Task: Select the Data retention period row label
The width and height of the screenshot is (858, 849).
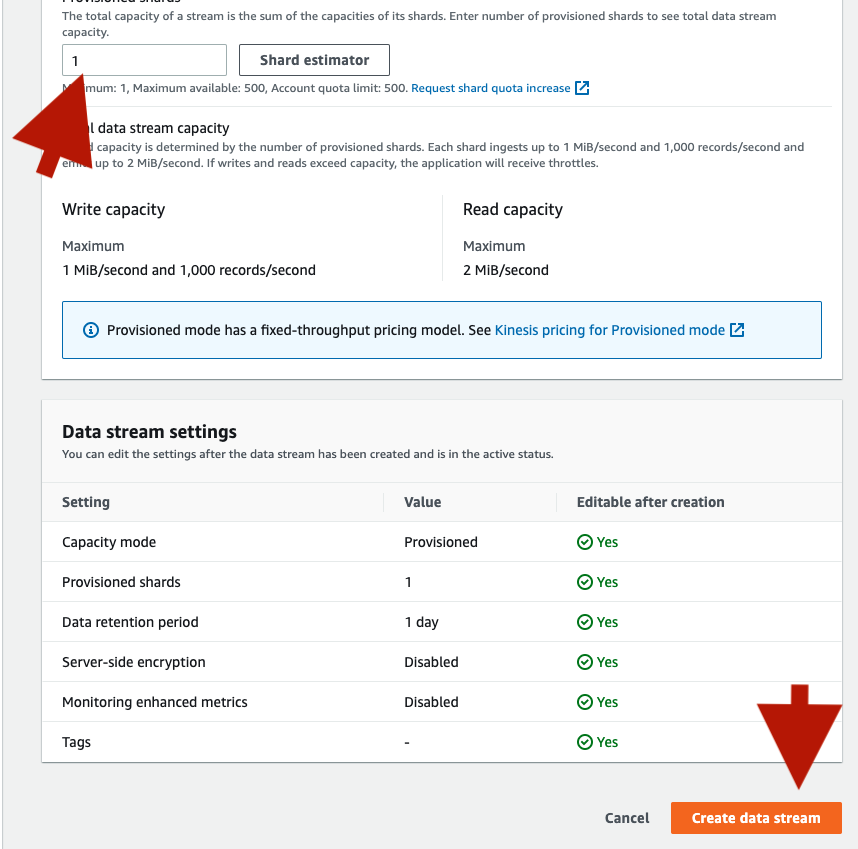Action: pos(130,622)
